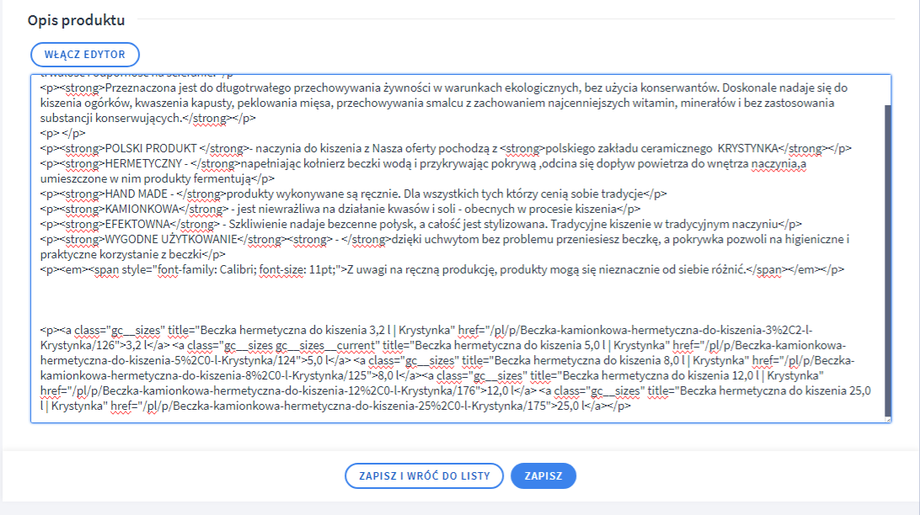The width and height of the screenshot is (920, 515).
Task: Click the 'Opis produktu' heading
Action: [x=76, y=20]
